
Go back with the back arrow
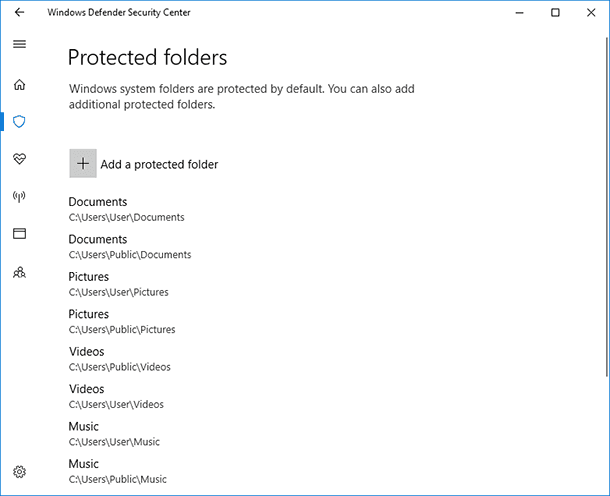19,12
